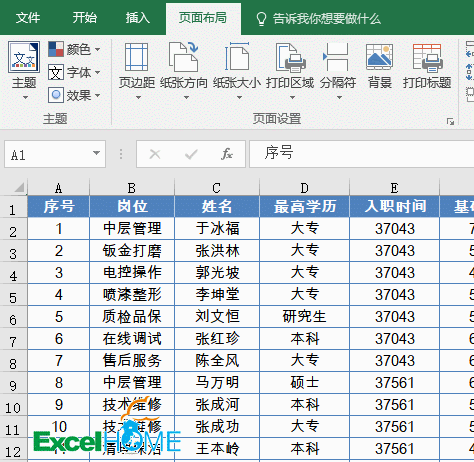Select column D header
This screenshot has width=474, height=462.
tap(304, 188)
